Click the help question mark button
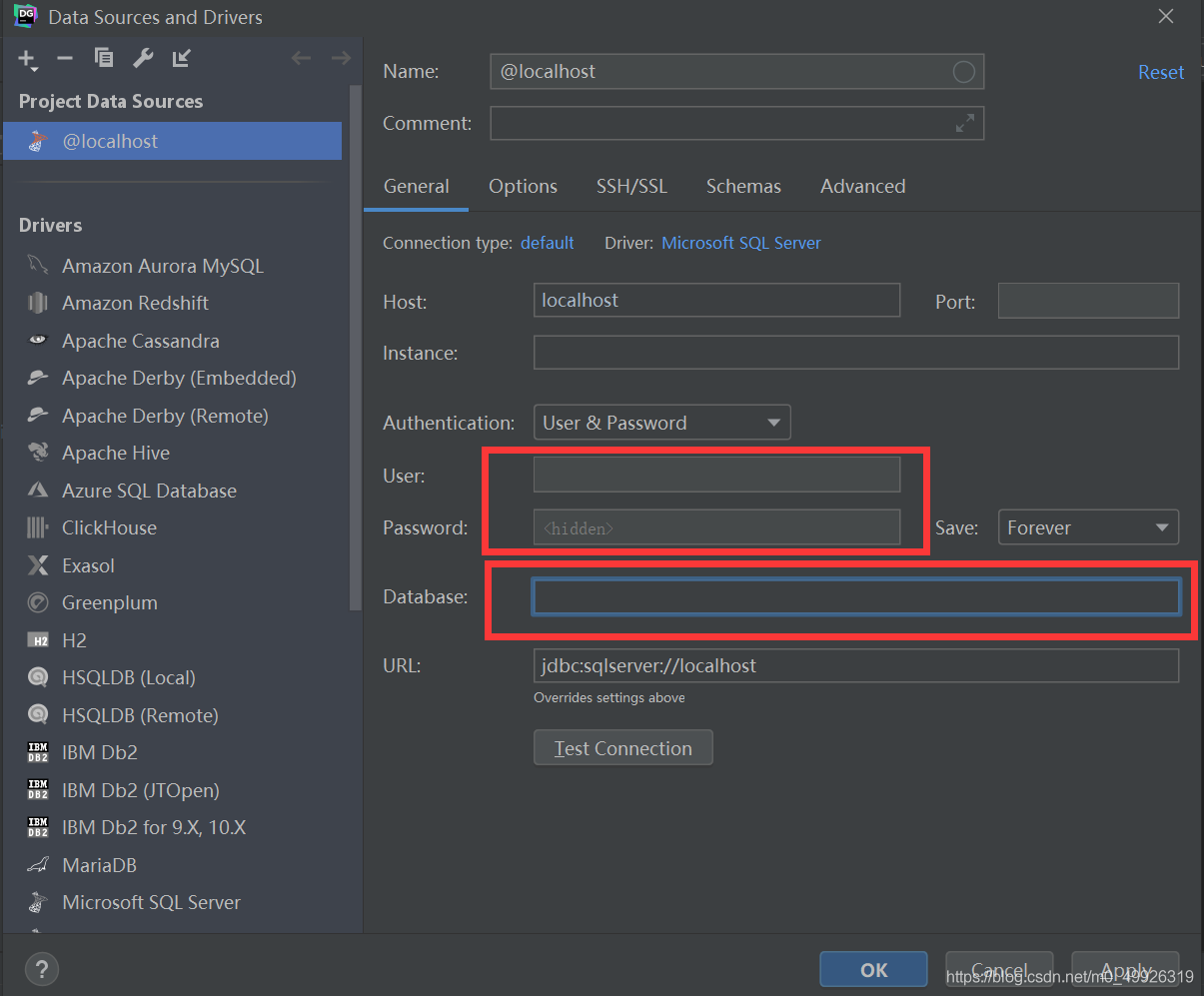1204x996 pixels. click(x=41, y=968)
